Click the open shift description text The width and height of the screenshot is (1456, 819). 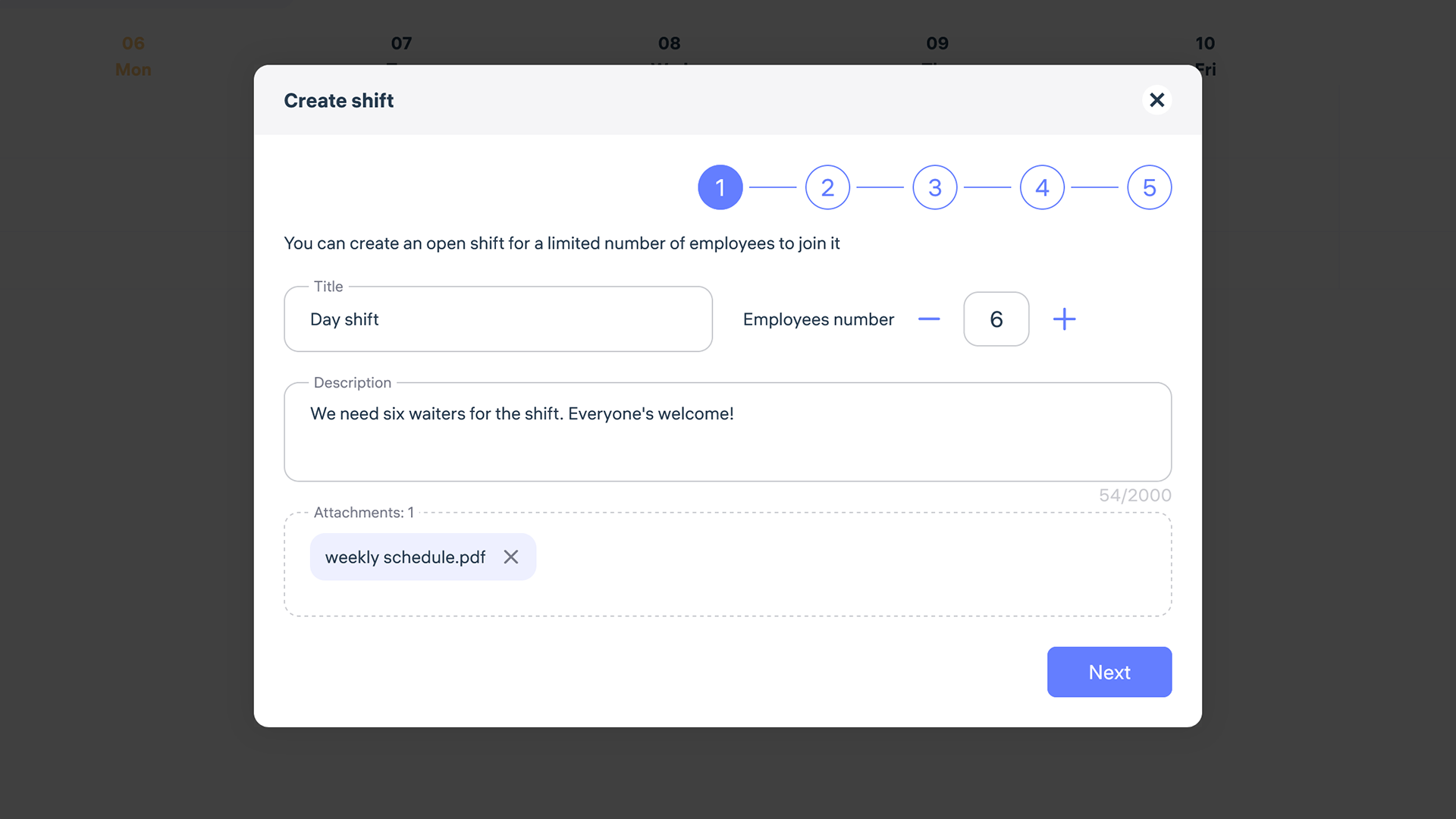pyautogui.click(x=562, y=243)
